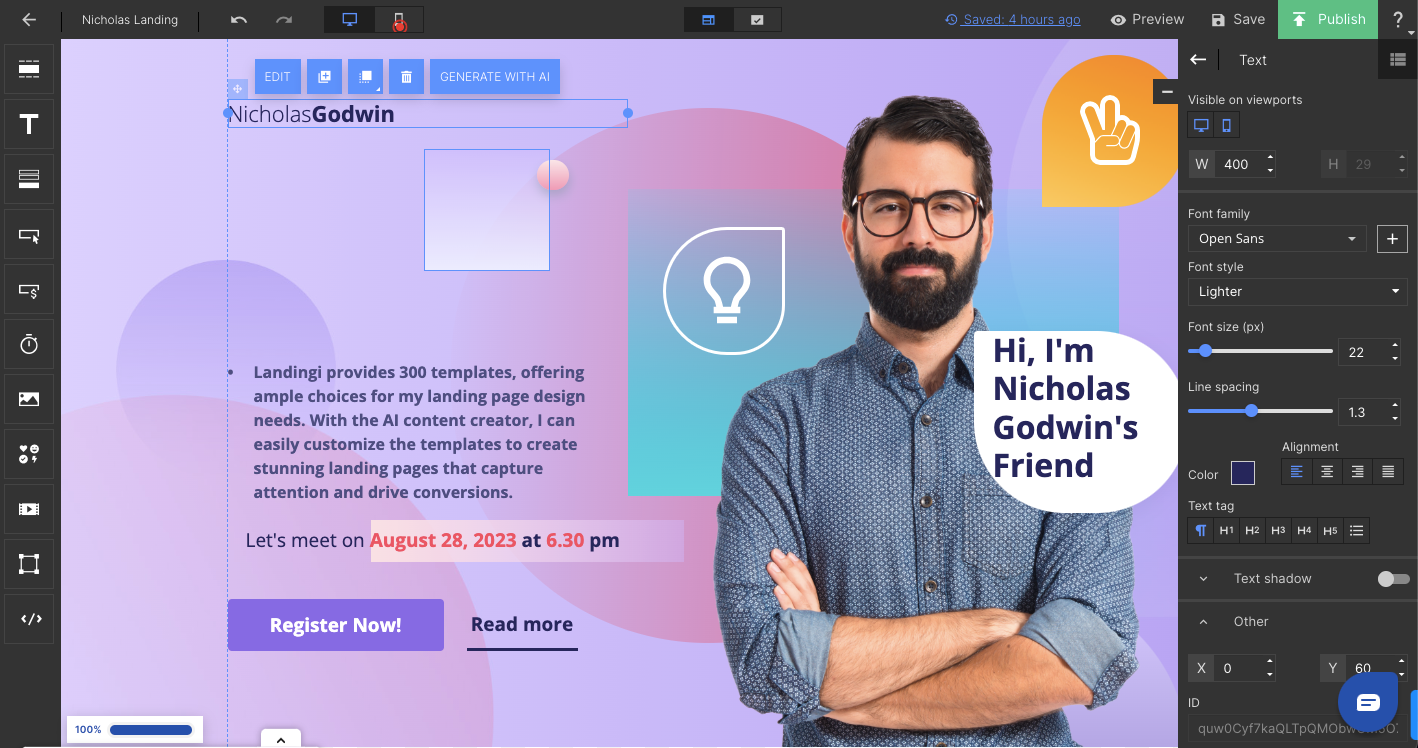Add a box shape widget
This screenshot has width=1418, height=748.
tap(29, 564)
